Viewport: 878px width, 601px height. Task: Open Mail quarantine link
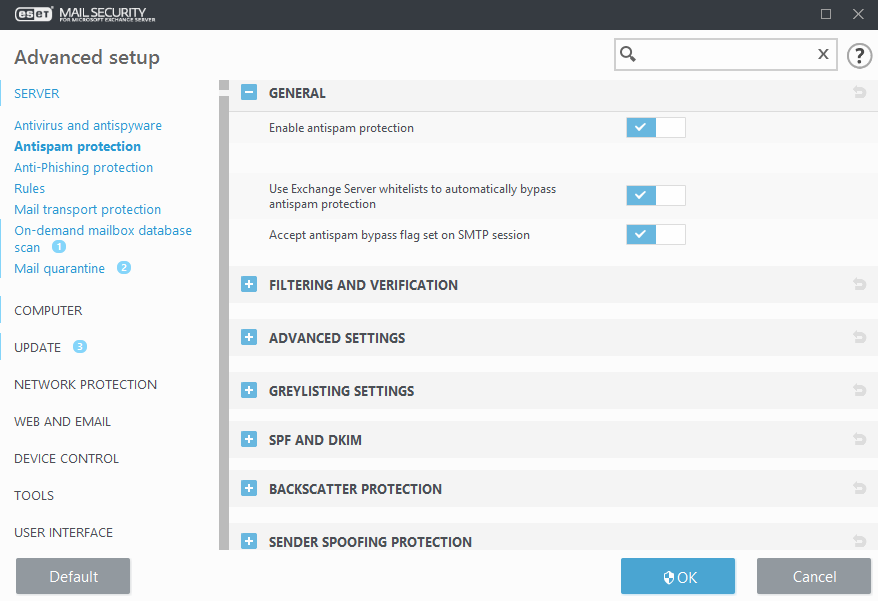click(x=59, y=268)
